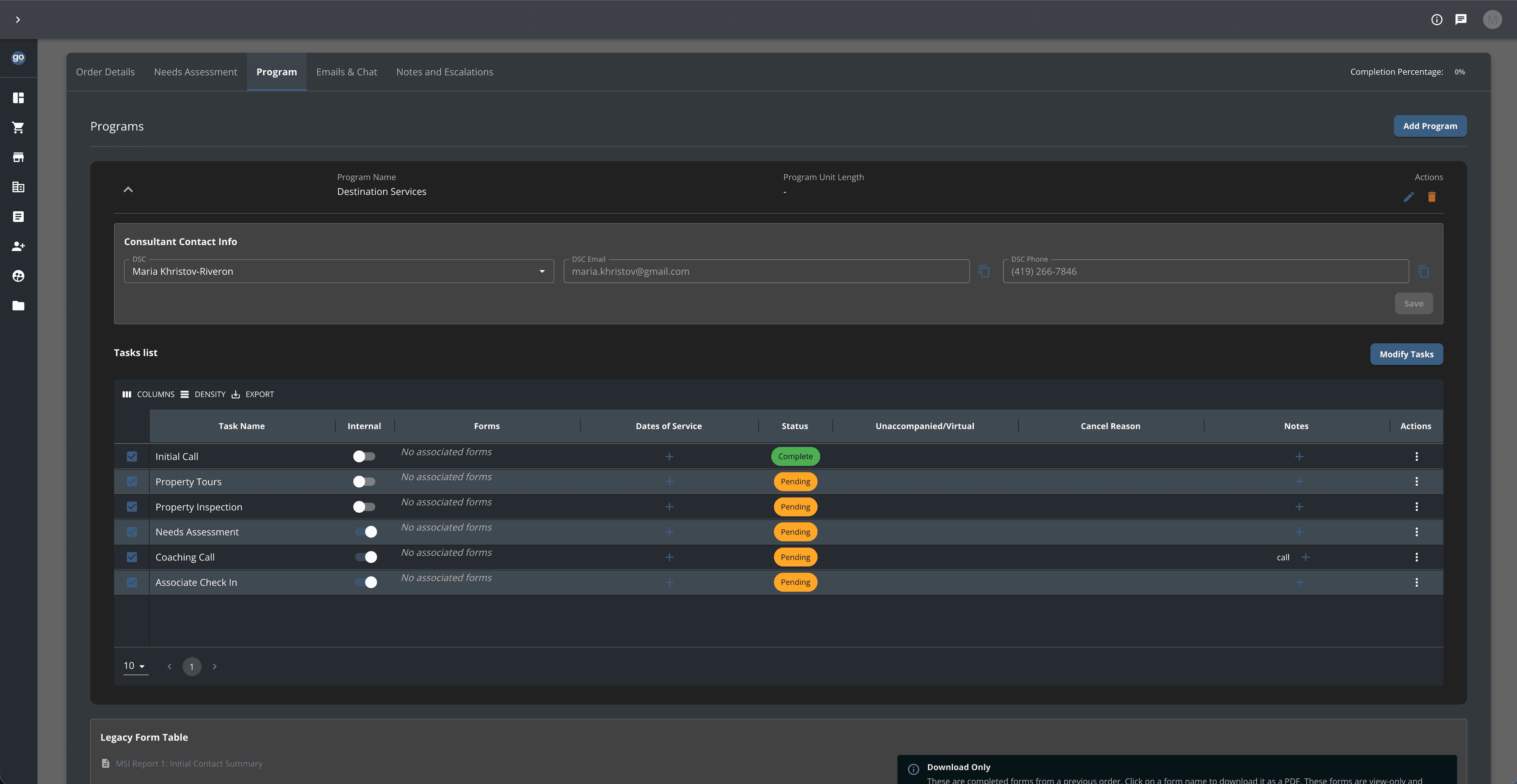The image size is (1517, 784).
Task: Download MSI Report 1: Initial Contact Summary
Action: [x=189, y=763]
